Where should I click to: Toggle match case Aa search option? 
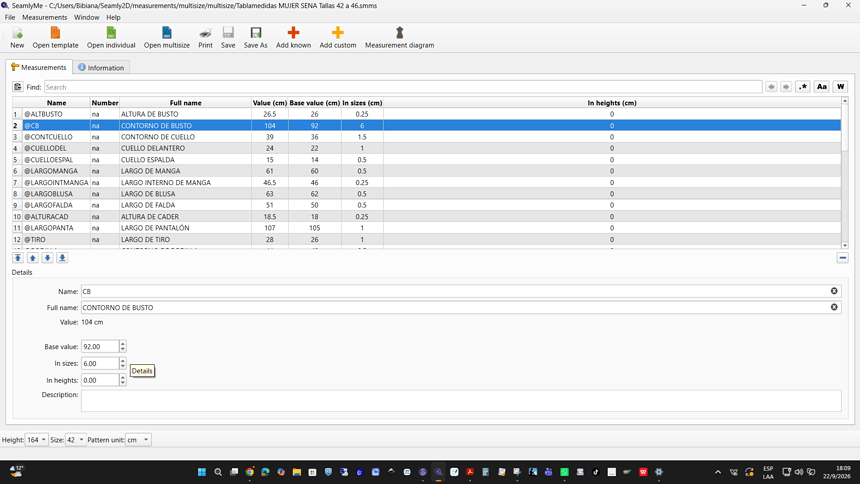822,87
